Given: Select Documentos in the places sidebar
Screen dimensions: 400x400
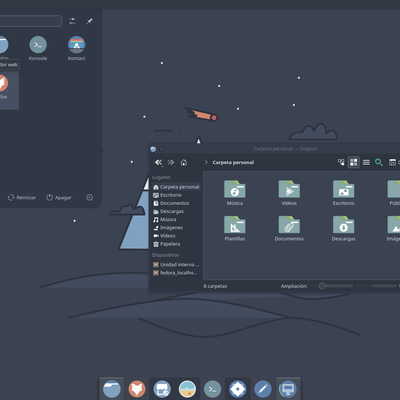Looking at the screenshot, I should point(176,203).
